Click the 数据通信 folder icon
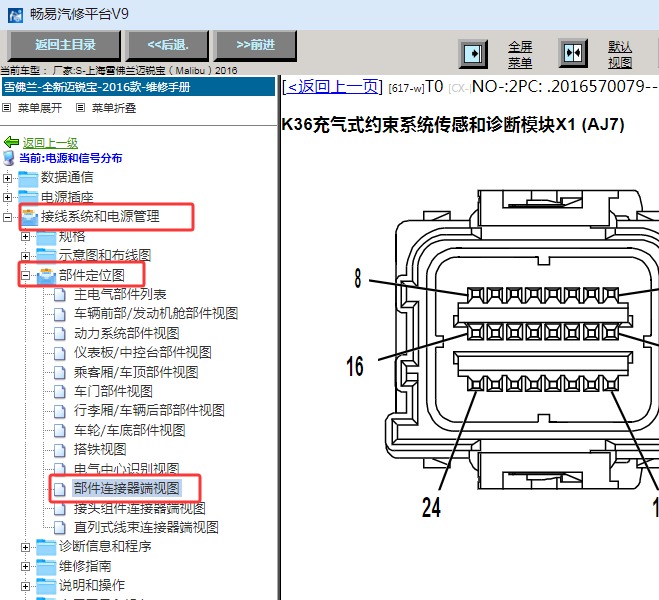659x600 pixels. [x=28, y=178]
